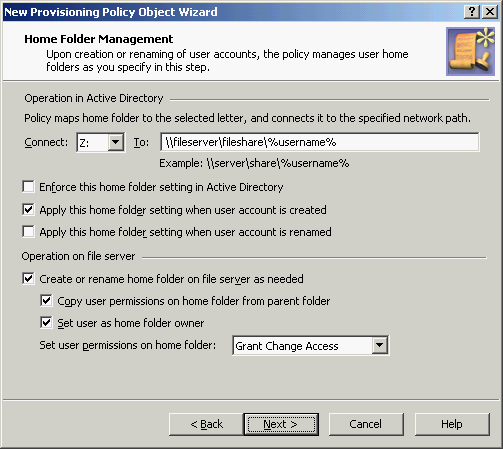The width and height of the screenshot is (503, 449).
Task: Click the question mark help icon in title bar
Action: (472, 12)
